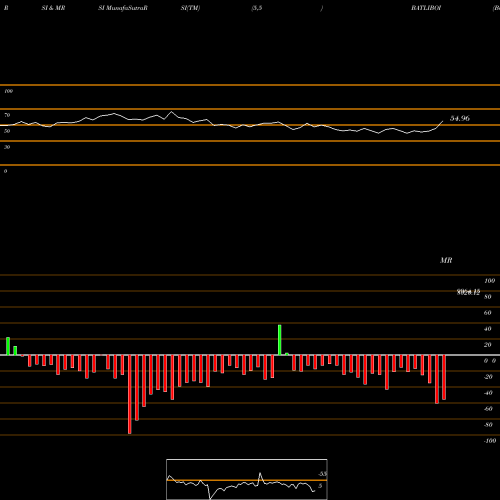Open the mini RSI chart thumbnail

(x=247, y=479)
